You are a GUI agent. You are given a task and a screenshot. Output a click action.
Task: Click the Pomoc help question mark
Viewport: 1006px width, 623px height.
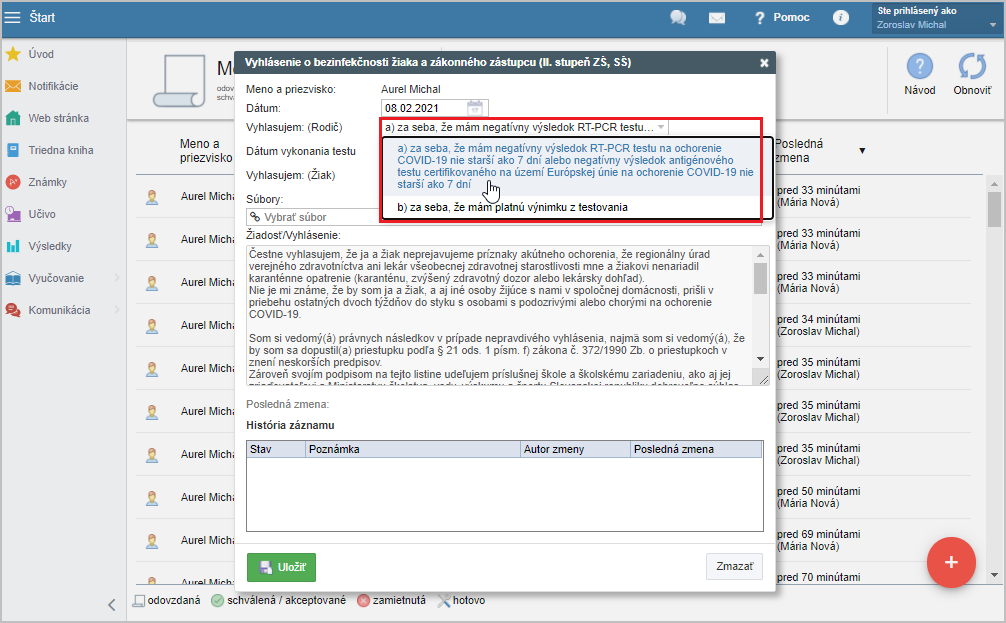click(x=760, y=18)
